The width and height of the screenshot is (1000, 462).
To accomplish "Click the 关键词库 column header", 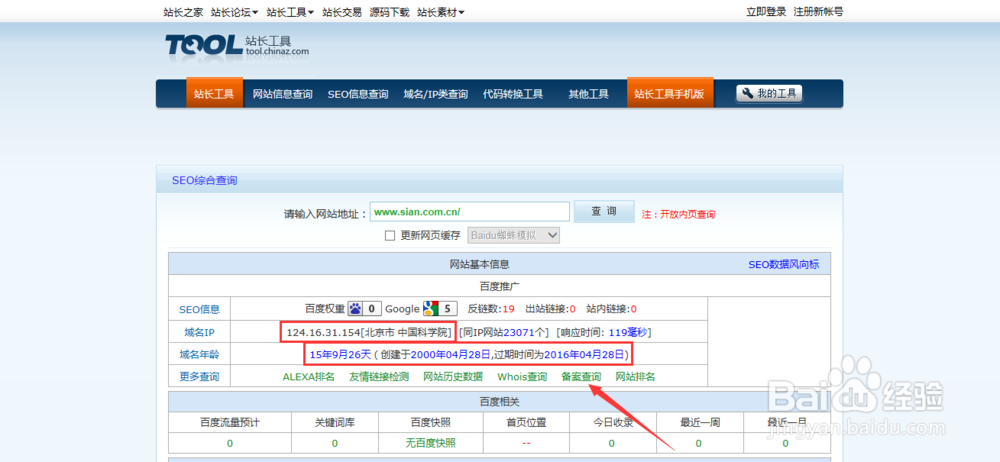I will (x=335, y=422).
